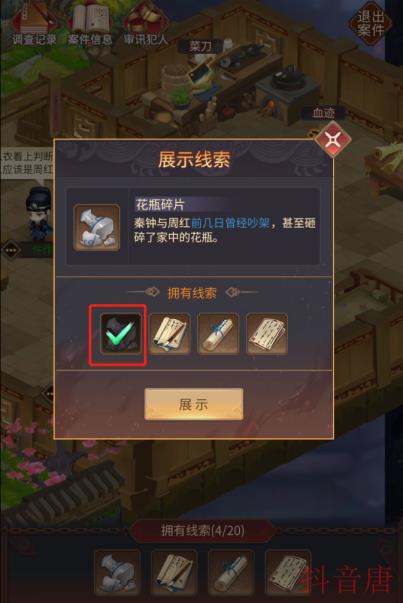403x603 pixels.
Task: Tap the ellipsis speech bubble by the officer
Action: [x=10, y=250]
